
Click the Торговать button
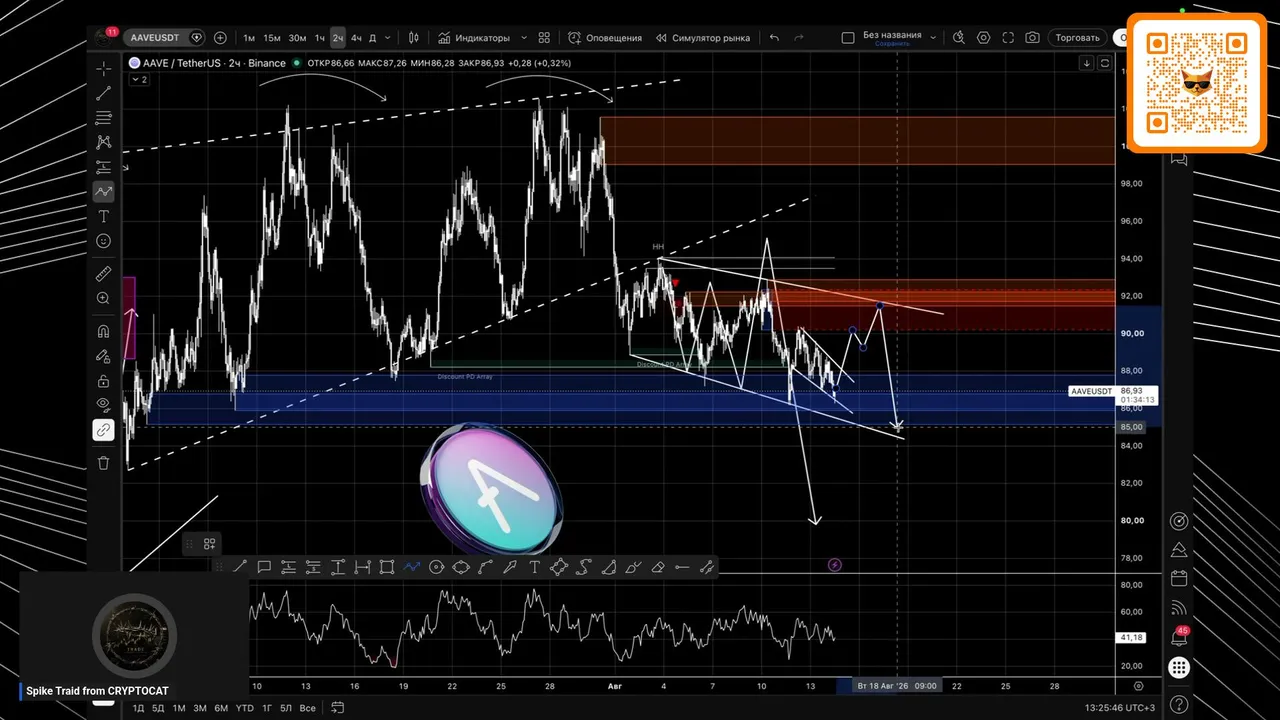point(1078,38)
